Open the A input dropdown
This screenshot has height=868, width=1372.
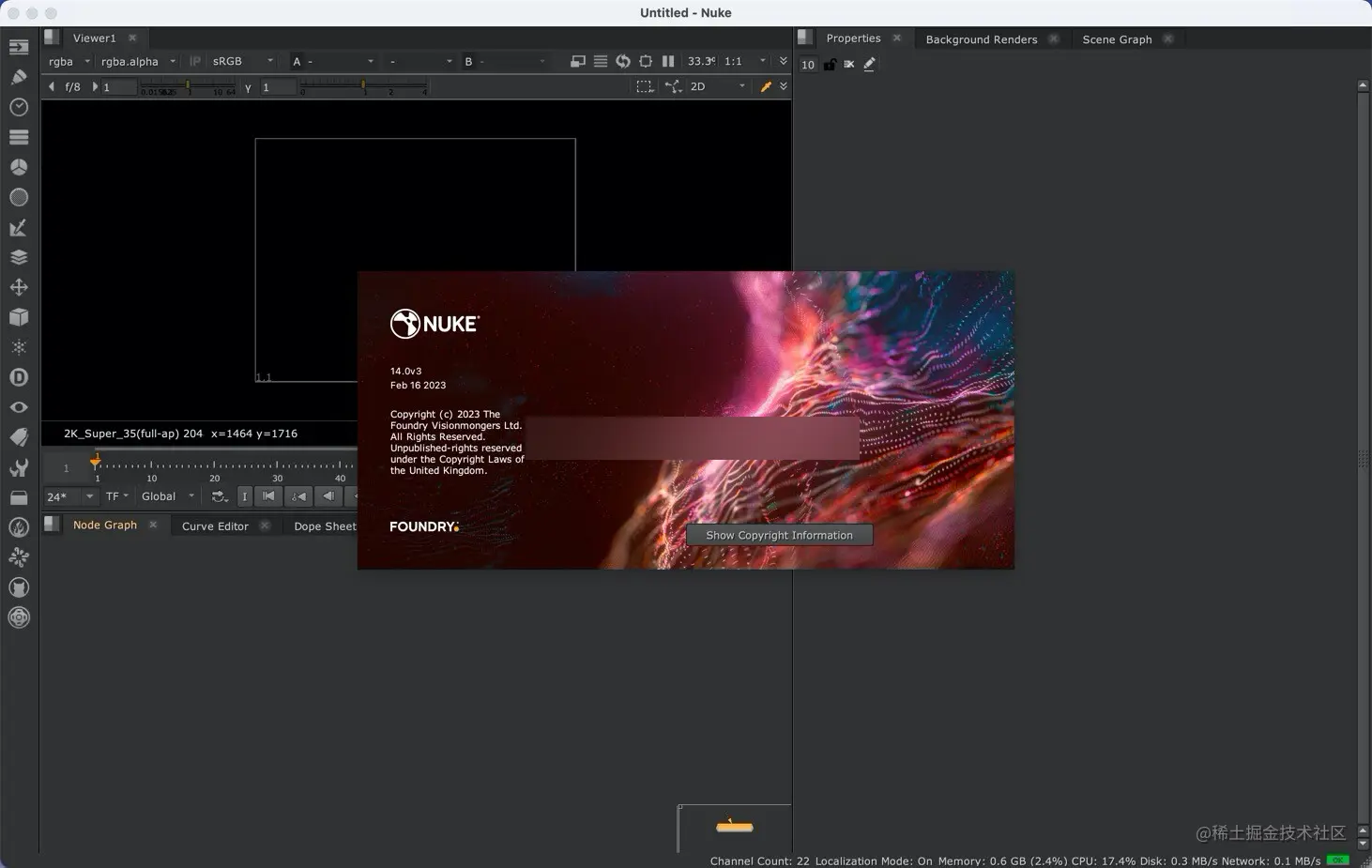[x=333, y=61]
